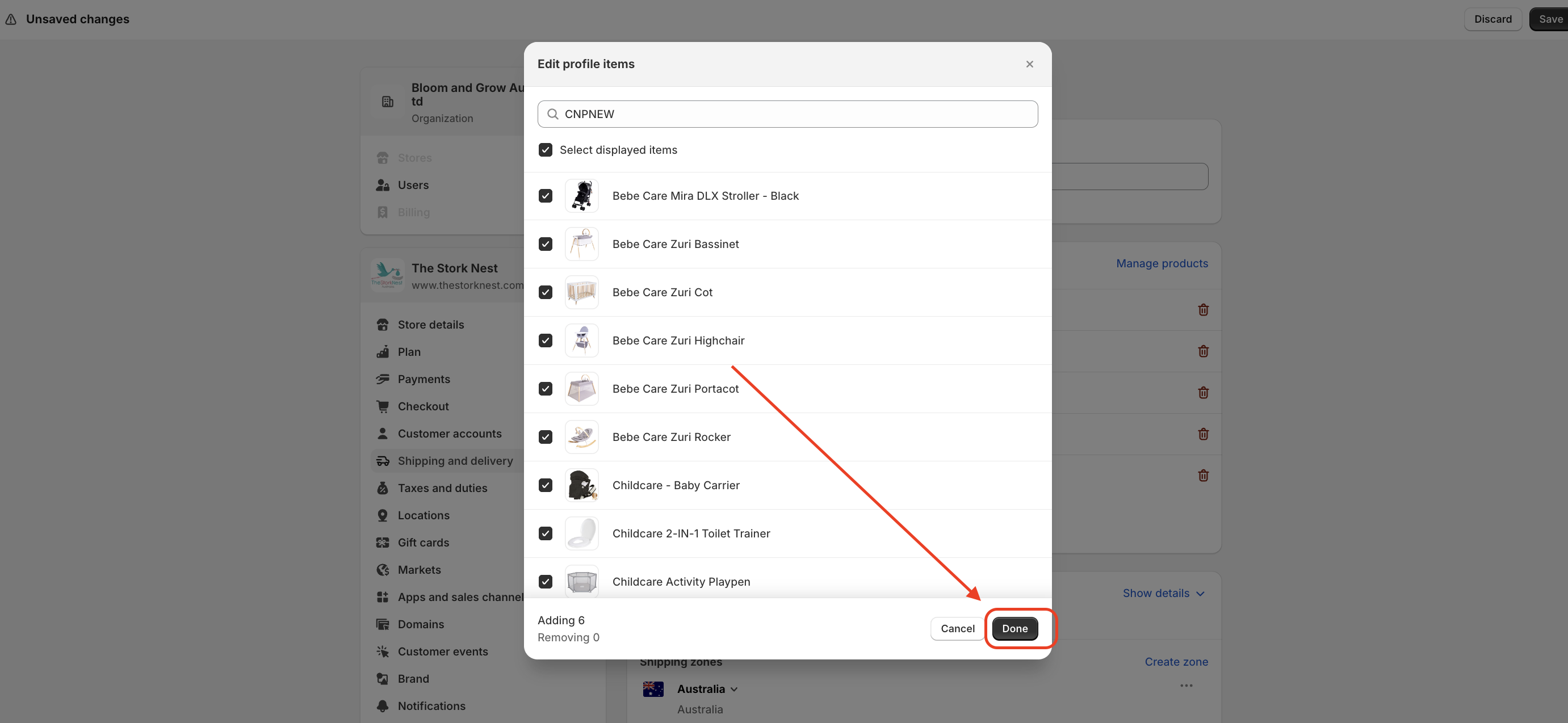Click the third trash icon in products list

click(x=1203, y=393)
